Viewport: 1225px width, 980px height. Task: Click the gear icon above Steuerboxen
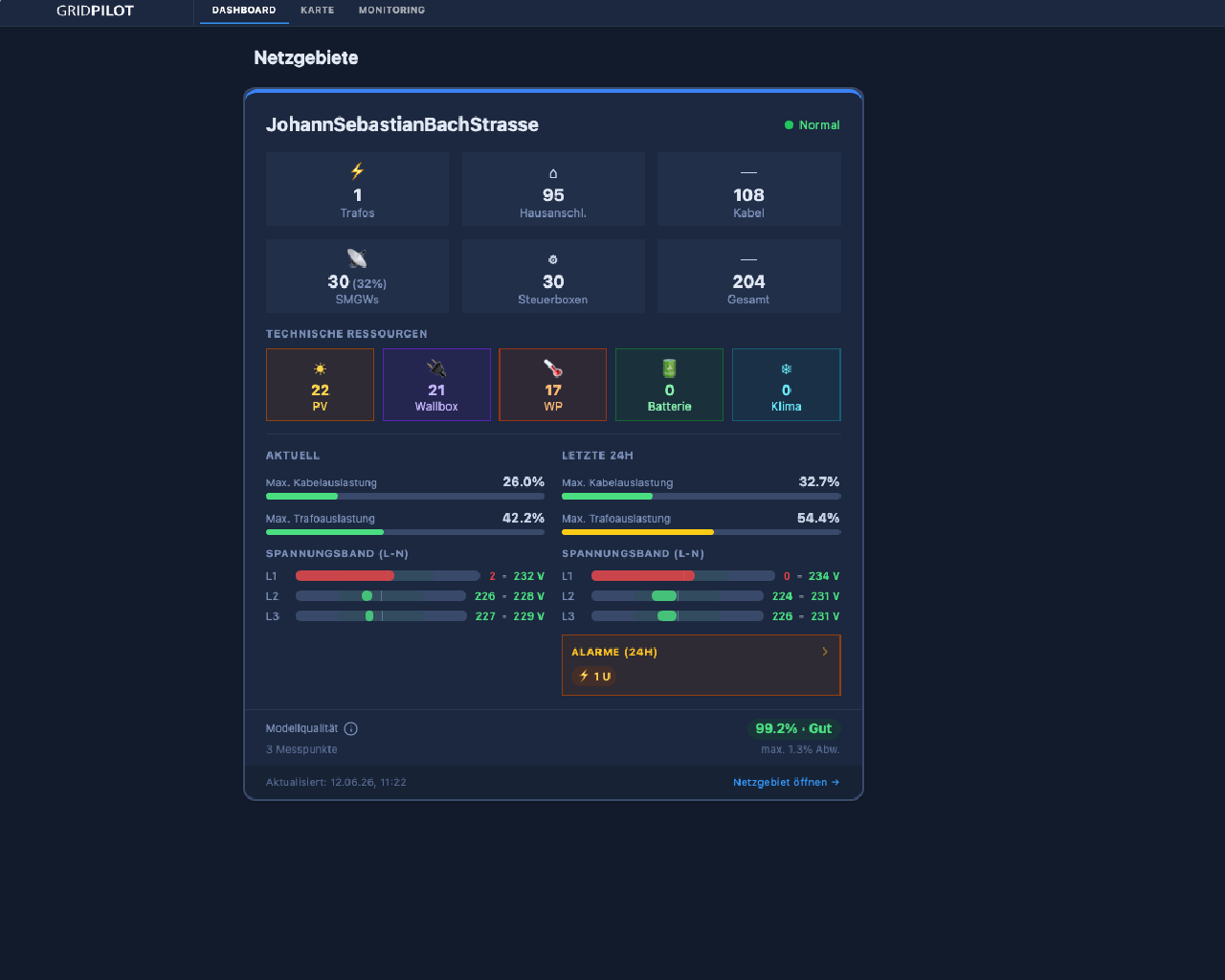pos(553,259)
